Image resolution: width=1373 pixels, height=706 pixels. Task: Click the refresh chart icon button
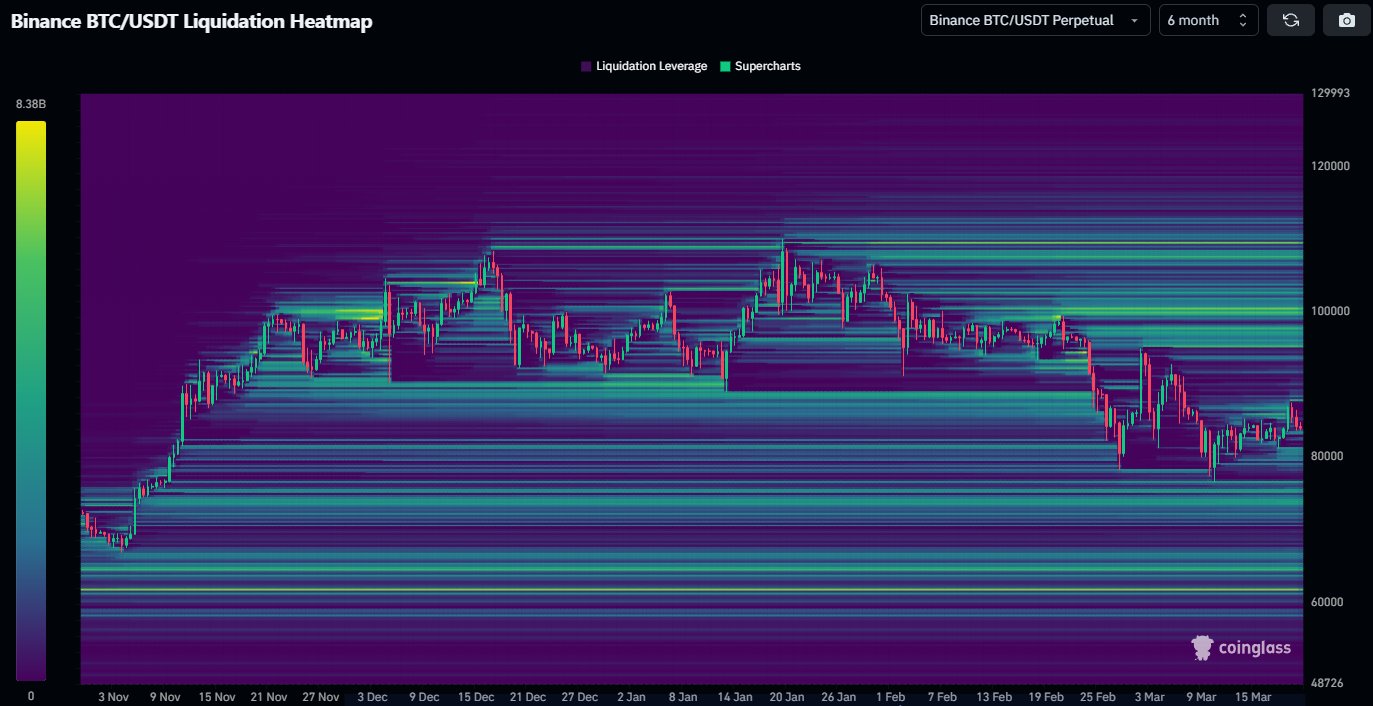click(1290, 20)
